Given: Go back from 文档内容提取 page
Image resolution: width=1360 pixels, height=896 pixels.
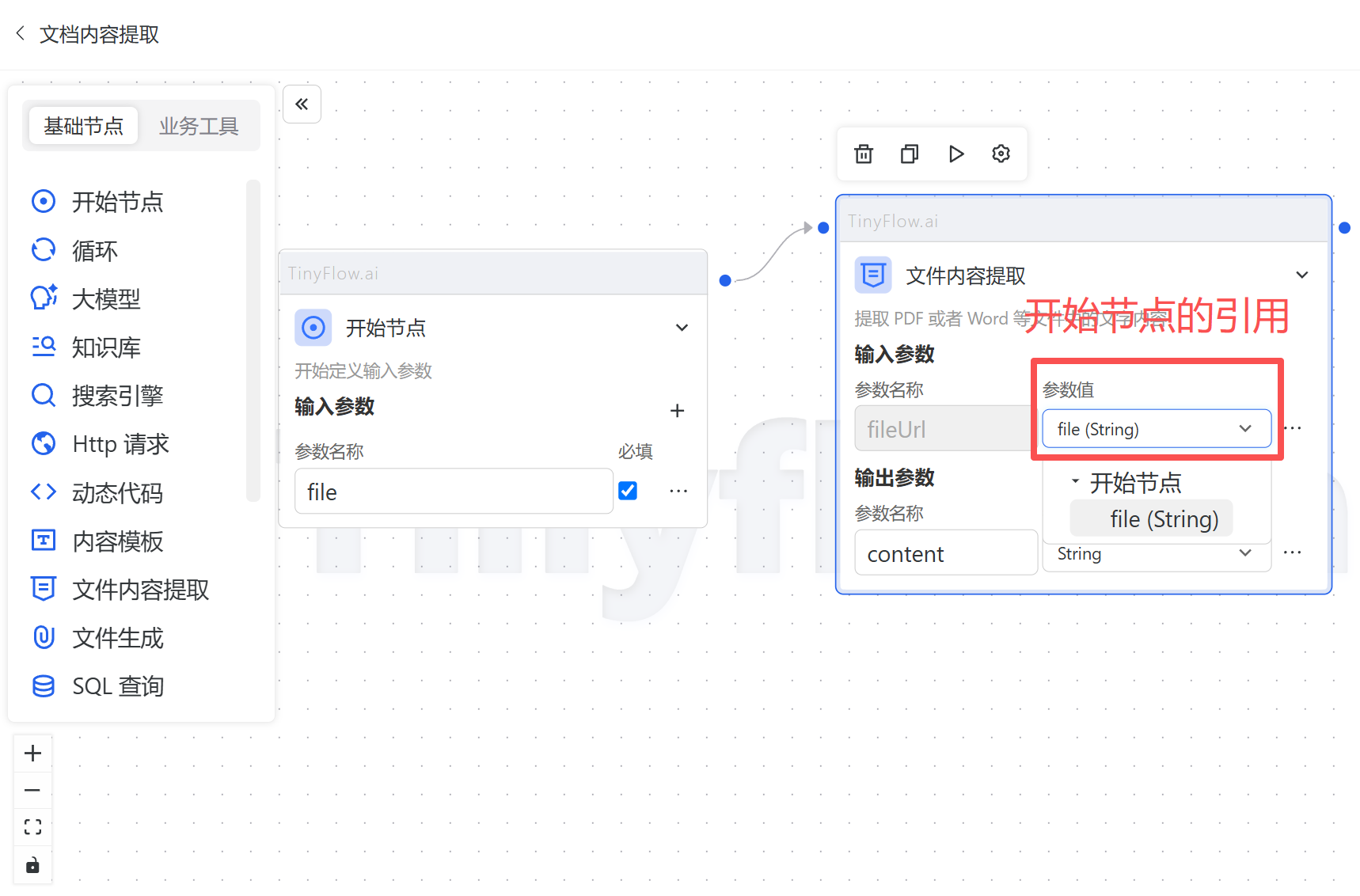Looking at the screenshot, I should (21, 34).
